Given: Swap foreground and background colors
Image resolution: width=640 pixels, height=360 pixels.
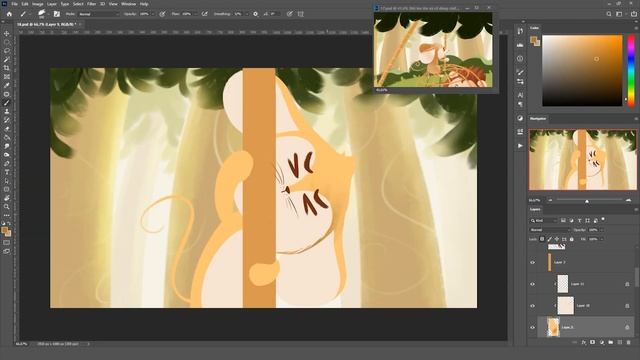Looking at the screenshot, I should click(x=9, y=224).
